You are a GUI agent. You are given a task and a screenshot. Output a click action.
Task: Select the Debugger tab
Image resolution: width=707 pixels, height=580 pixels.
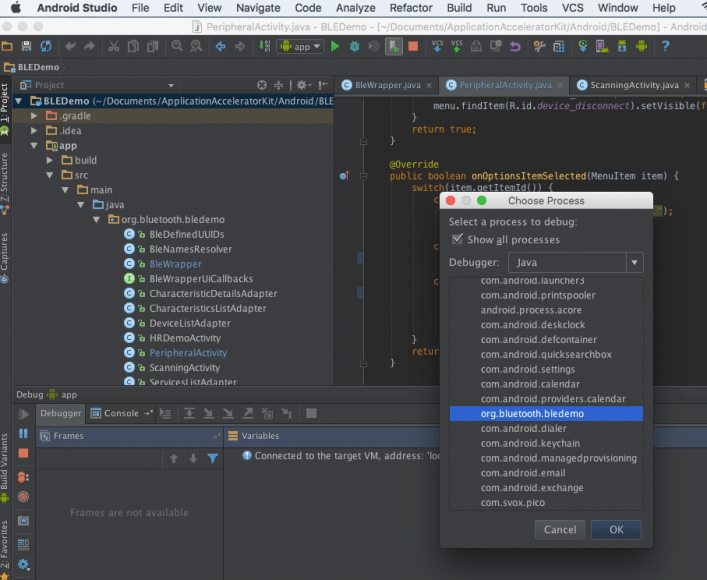coord(60,413)
